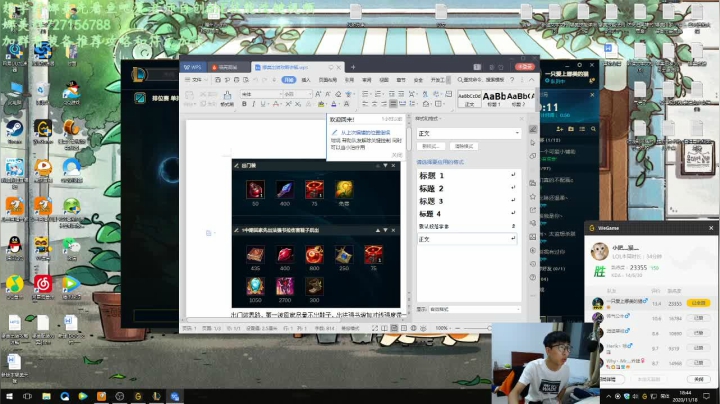The width and height of the screenshot is (720, 404).
Task: Open File Explorer from the taskbar
Action: coord(46,396)
